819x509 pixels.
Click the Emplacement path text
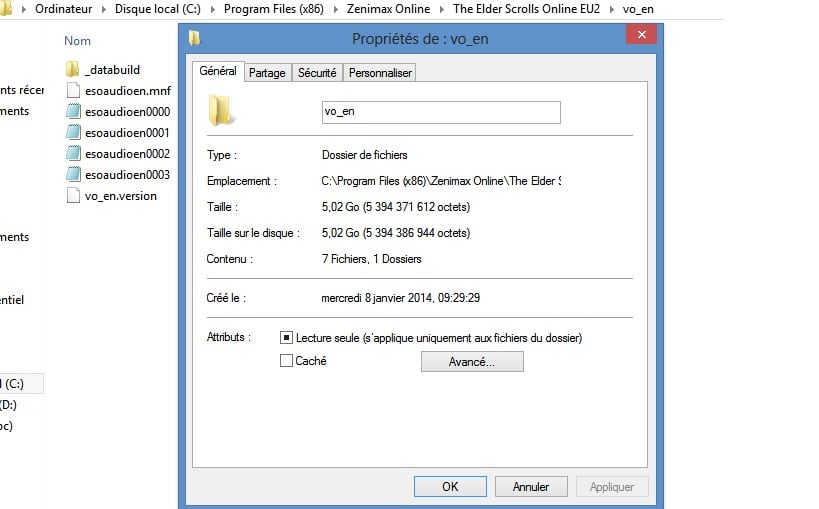(x=441, y=181)
